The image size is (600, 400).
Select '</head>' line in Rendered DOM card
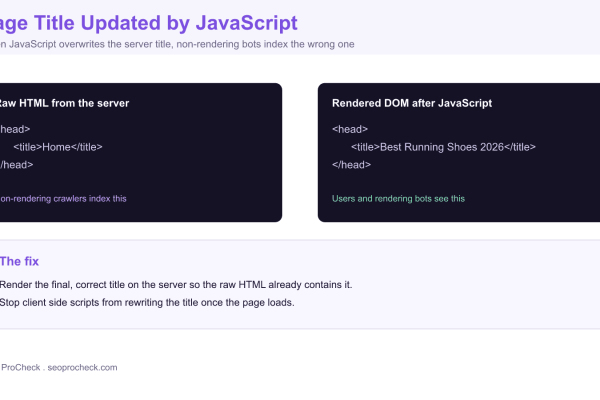tap(351, 165)
